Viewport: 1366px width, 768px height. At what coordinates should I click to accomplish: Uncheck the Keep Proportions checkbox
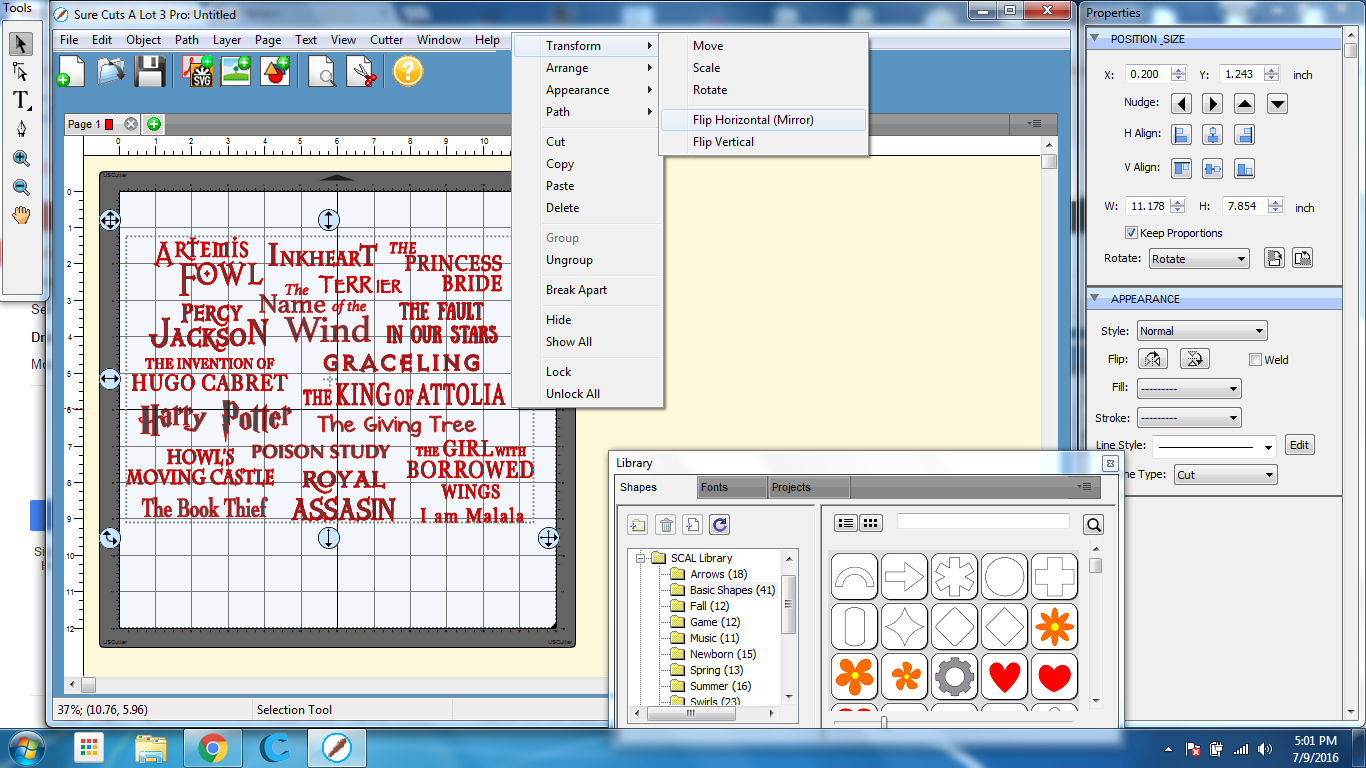point(1131,233)
